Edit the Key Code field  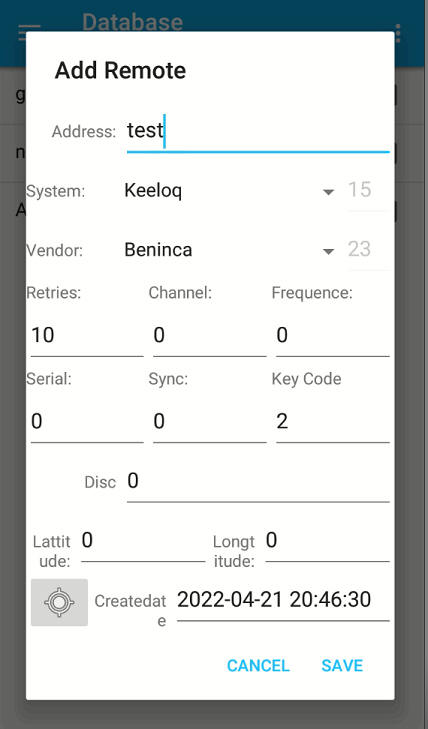(333, 422)
